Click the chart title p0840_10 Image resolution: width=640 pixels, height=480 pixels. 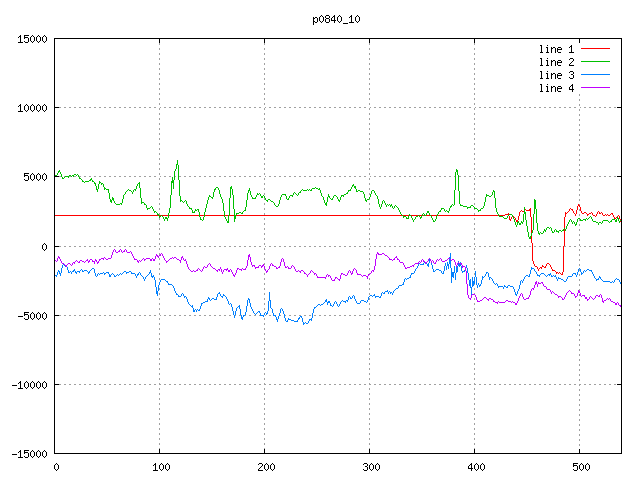[337, 19]
